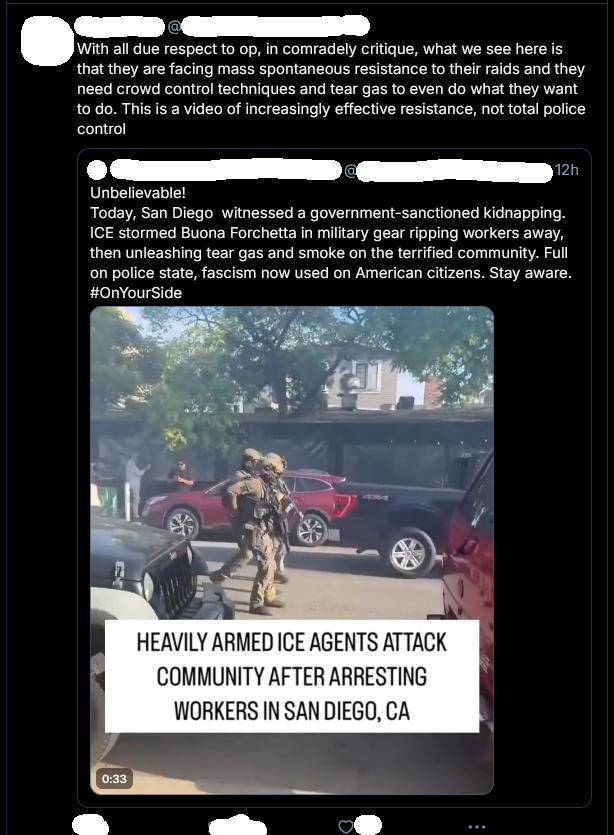Click the quoted text mentioning Buona Forchetta
614x835 pixels.
pos(326,233)
